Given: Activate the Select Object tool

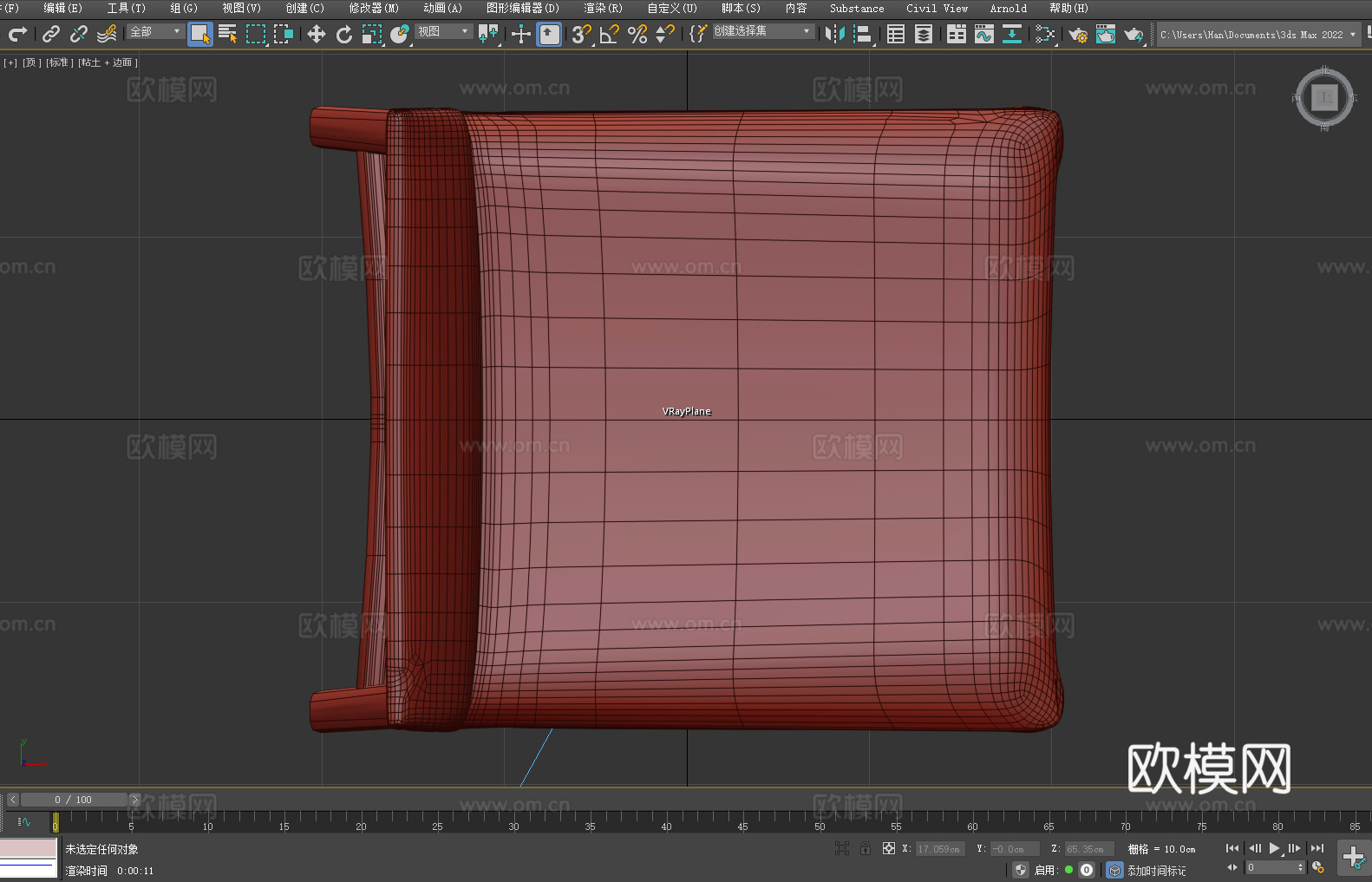Looking at the screenshot, I should click(200, 34).
